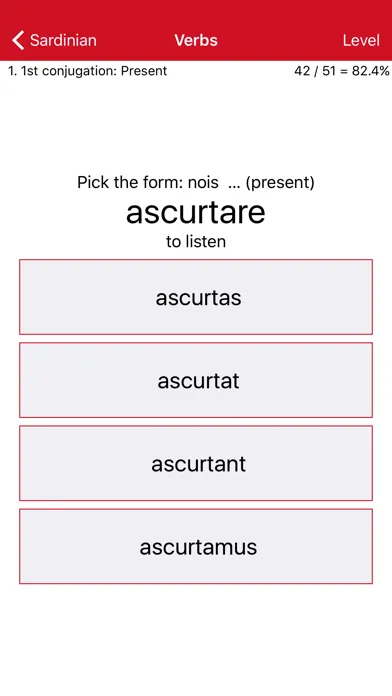Select the answer ascurtant
Viewport: 392px width, 696px height.
click(x=196, y=463)
